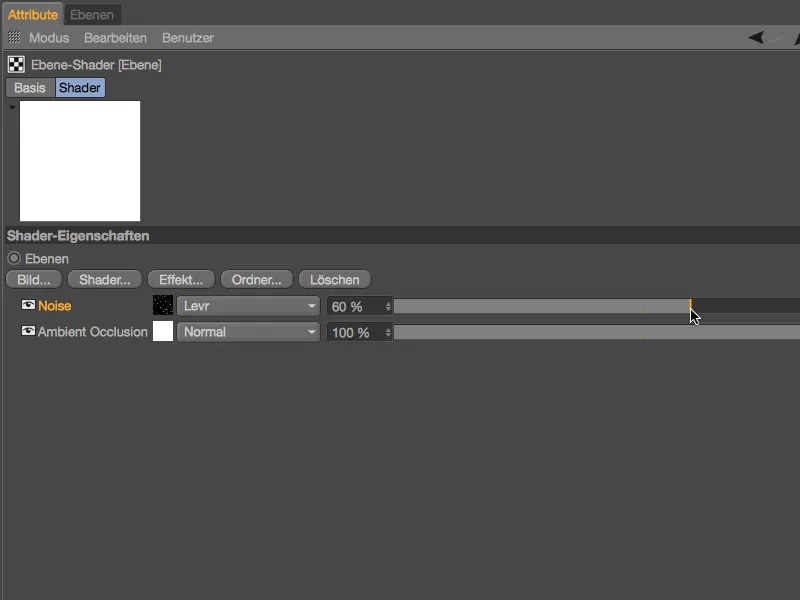Click stepper arrows of 100 % field

point(388,332)
